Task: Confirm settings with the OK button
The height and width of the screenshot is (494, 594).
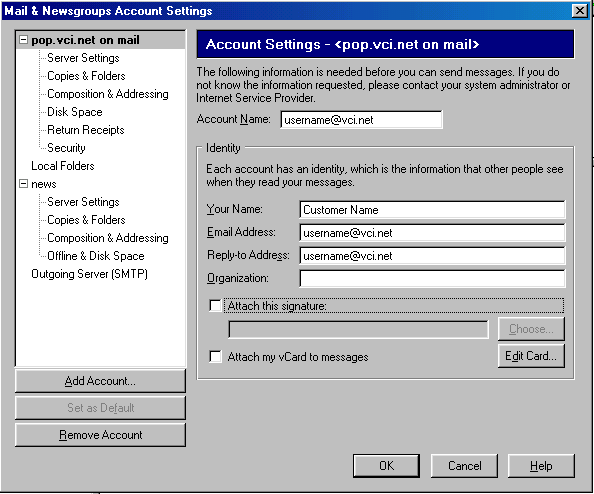Action: [x=386, y=466]
